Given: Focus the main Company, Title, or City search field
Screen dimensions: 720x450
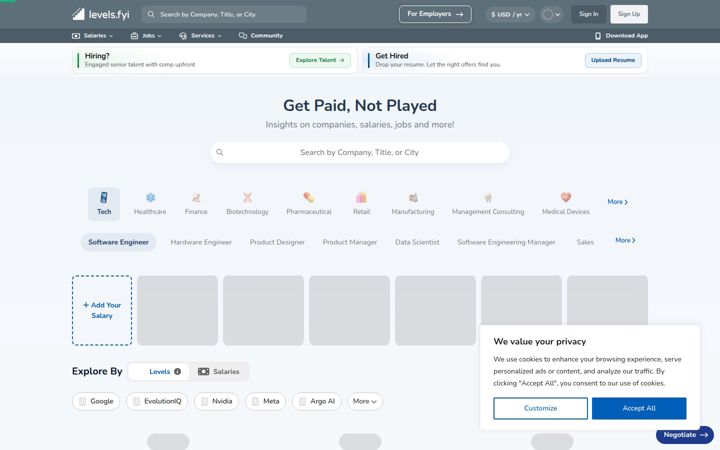Looking at the screenshot, I should click(360, 152).
